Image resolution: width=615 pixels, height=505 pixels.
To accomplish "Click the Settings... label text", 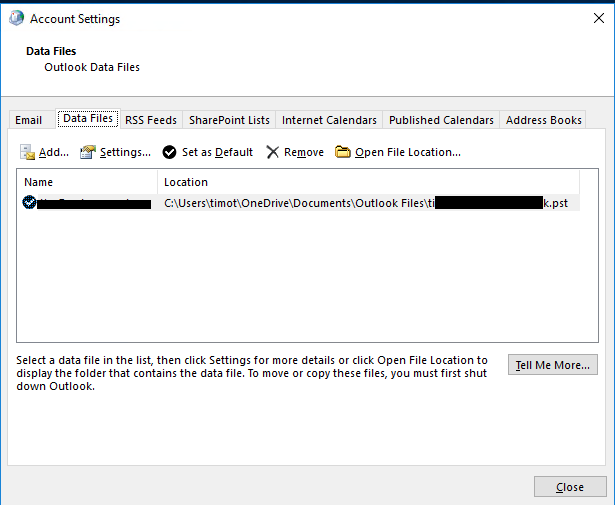I will 125,153.
